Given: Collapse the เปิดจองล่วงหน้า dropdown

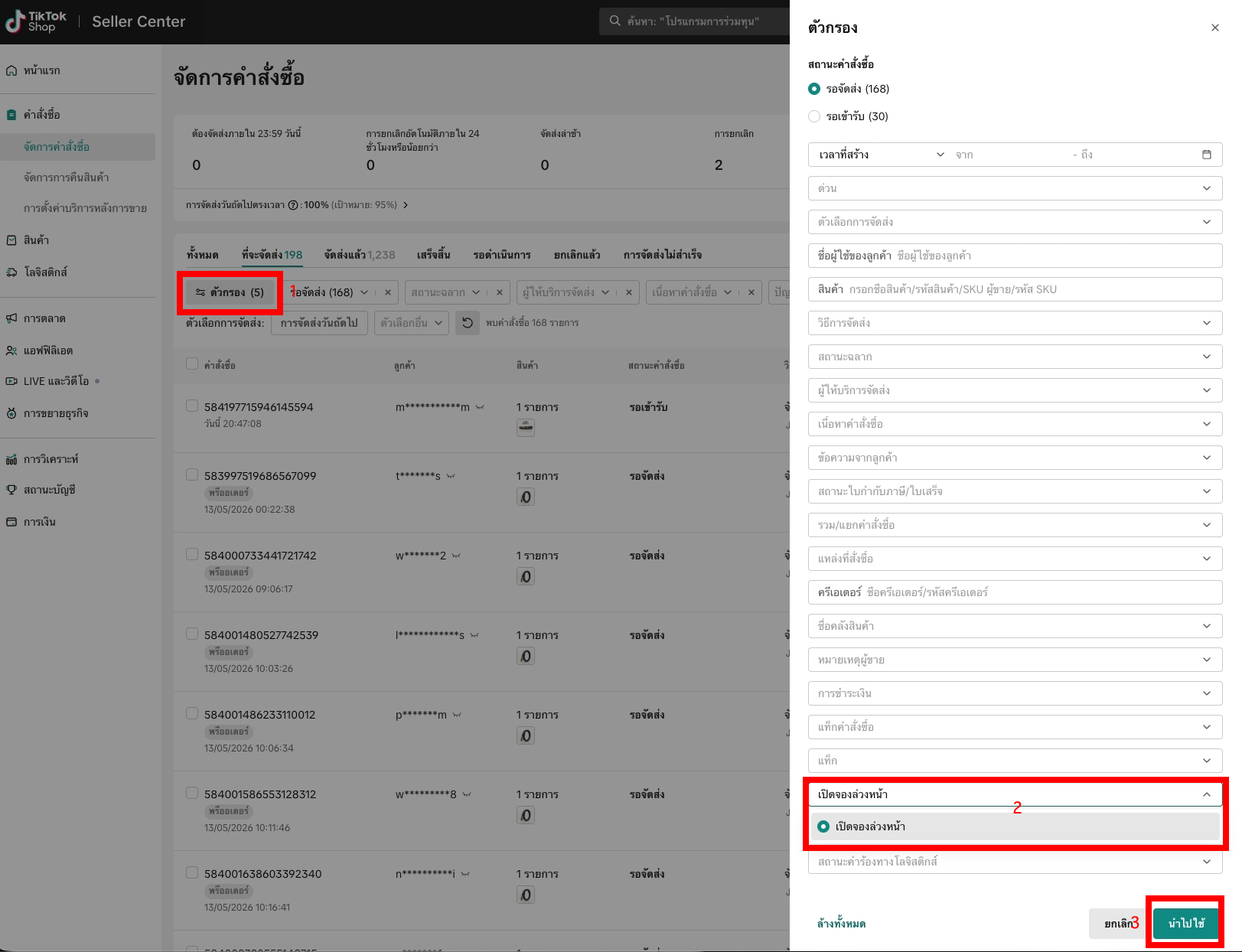Looking at the screenshot, I should coord(1015,794).
